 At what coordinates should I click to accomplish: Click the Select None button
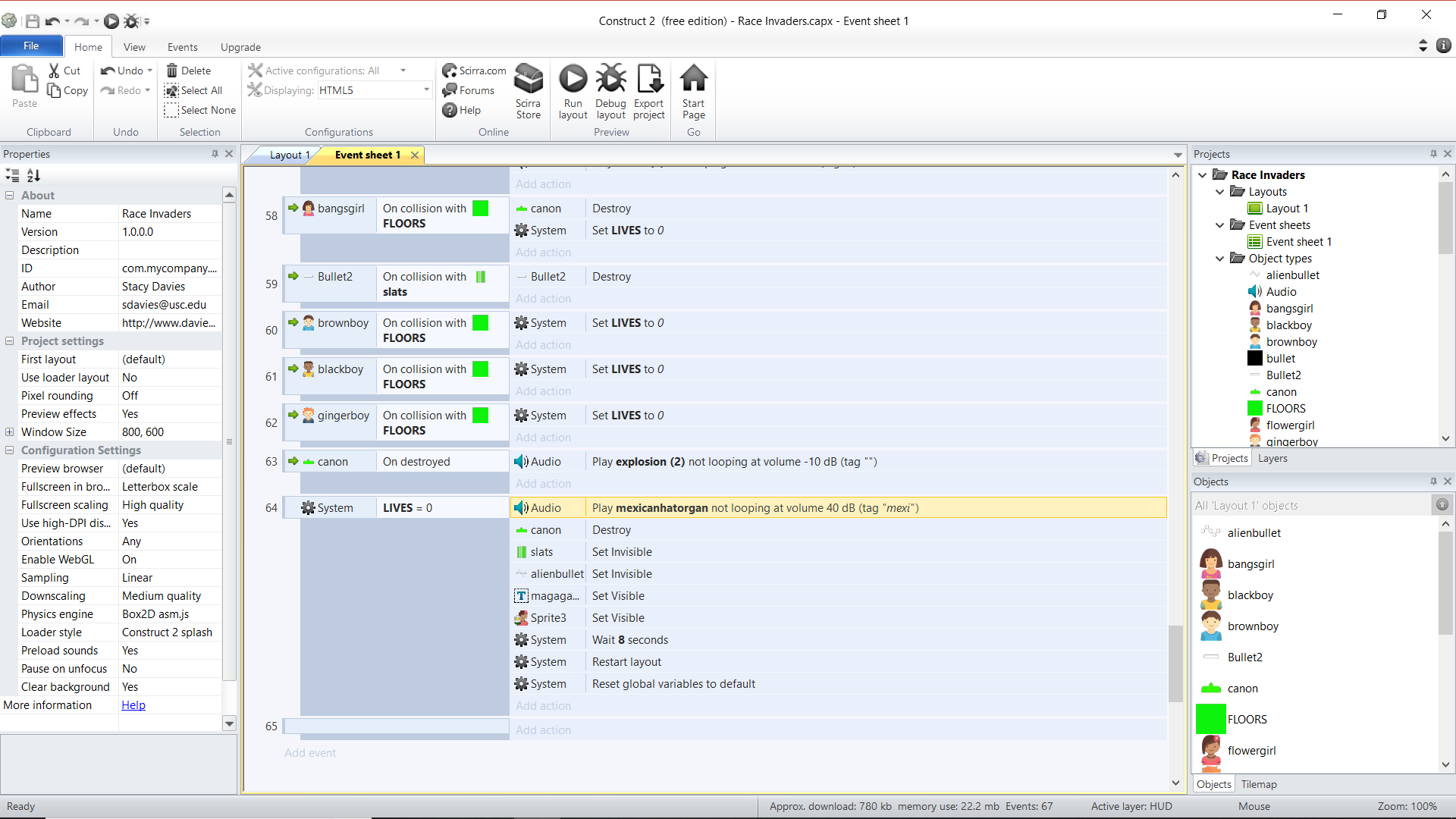click(201, 110)
